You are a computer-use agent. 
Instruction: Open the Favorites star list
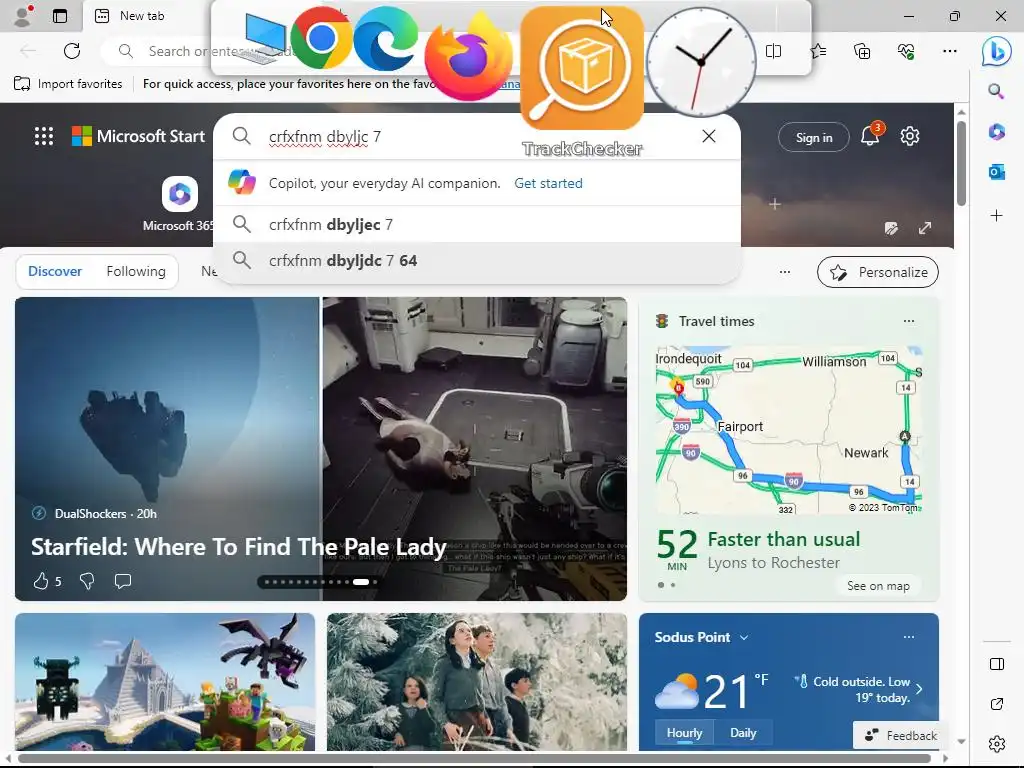click(x=818, y=51)
